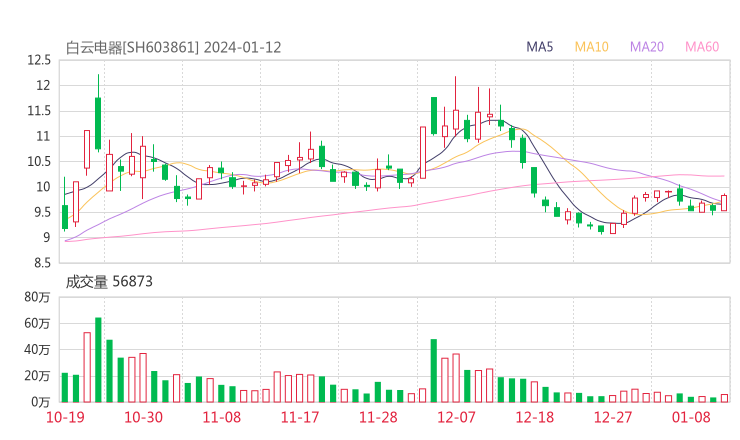Click the MA10 legend label
This screenshot has height=440, width=740.
coord(591,47)
